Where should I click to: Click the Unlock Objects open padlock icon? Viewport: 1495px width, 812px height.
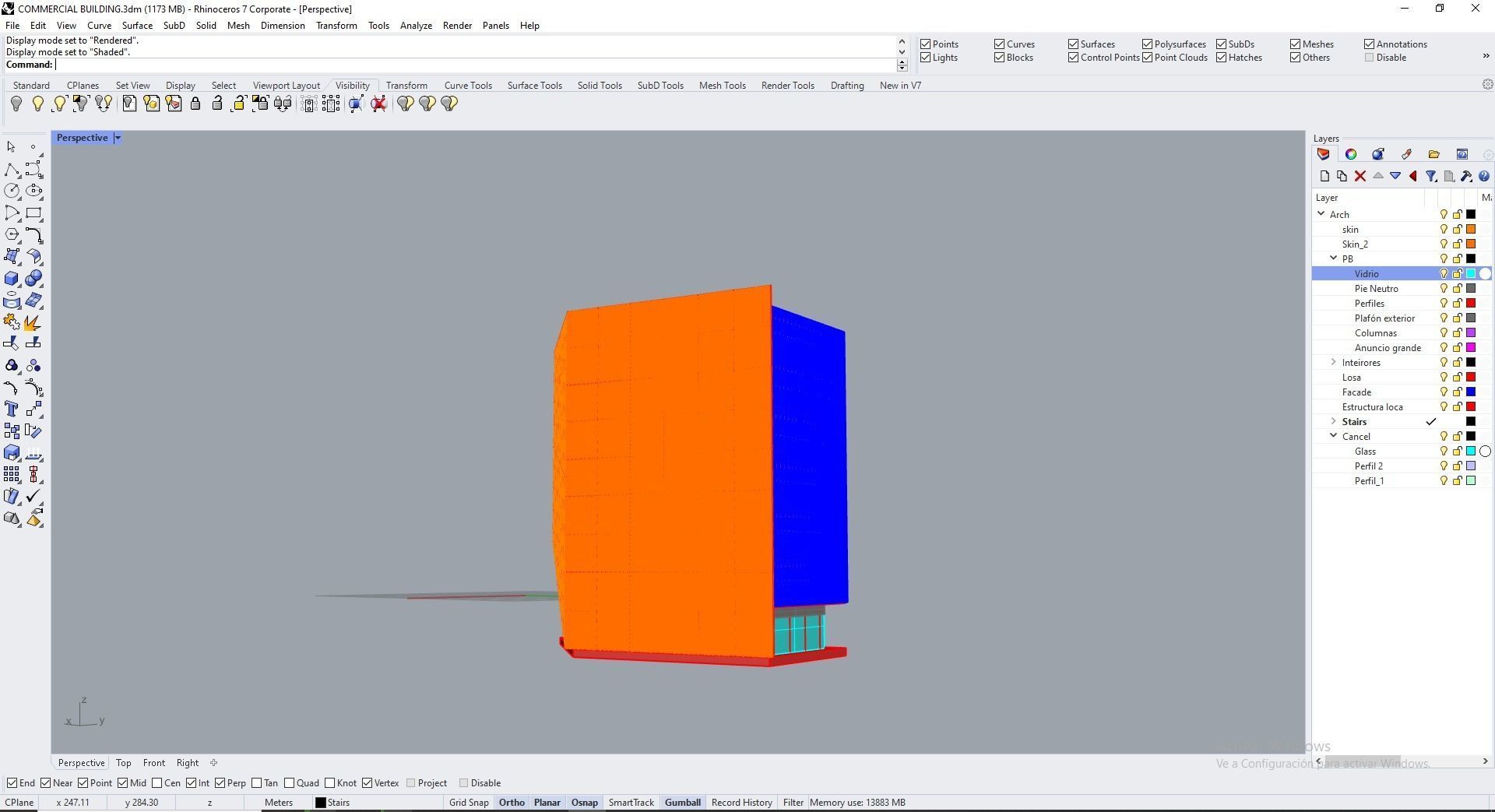pyautogui.click(x=217, y=104)
